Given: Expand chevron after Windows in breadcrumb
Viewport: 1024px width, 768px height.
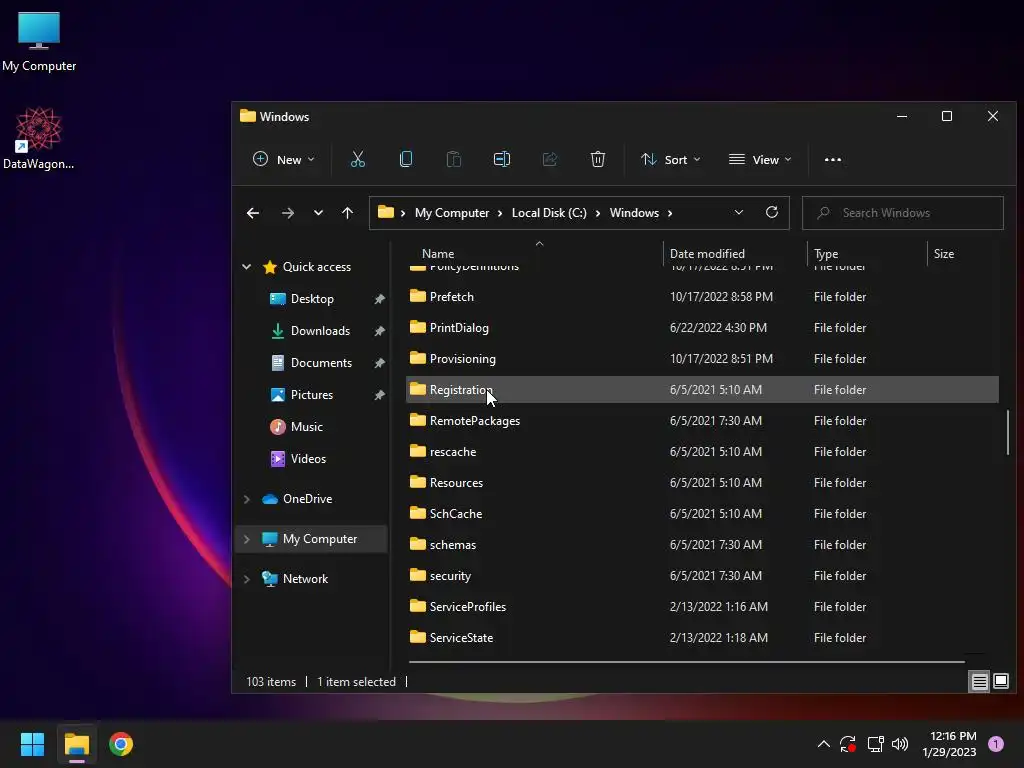Looking at the screenshot, I should (x=669, y=213).
